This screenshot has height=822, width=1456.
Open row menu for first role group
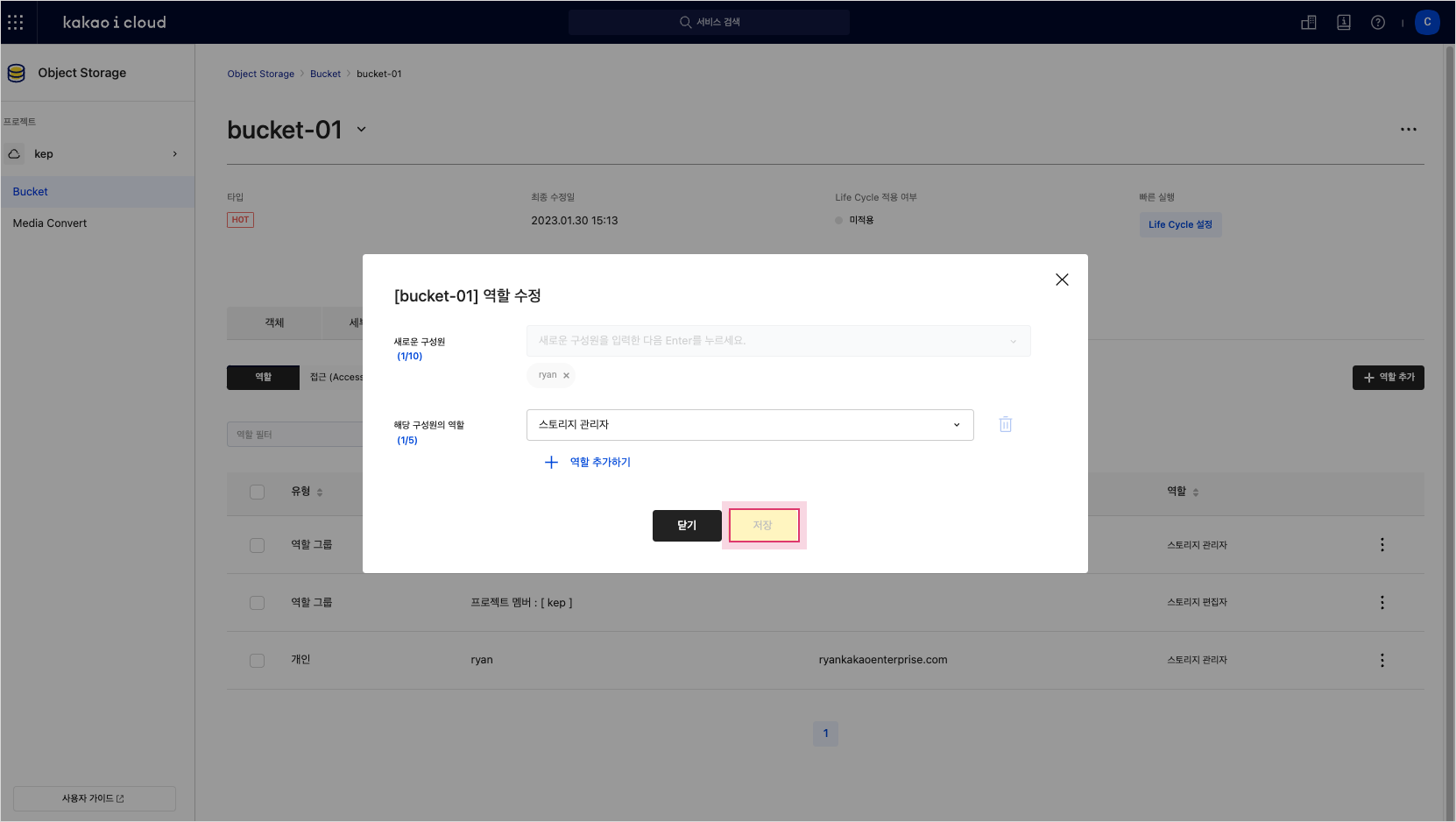pos(1382,545)
